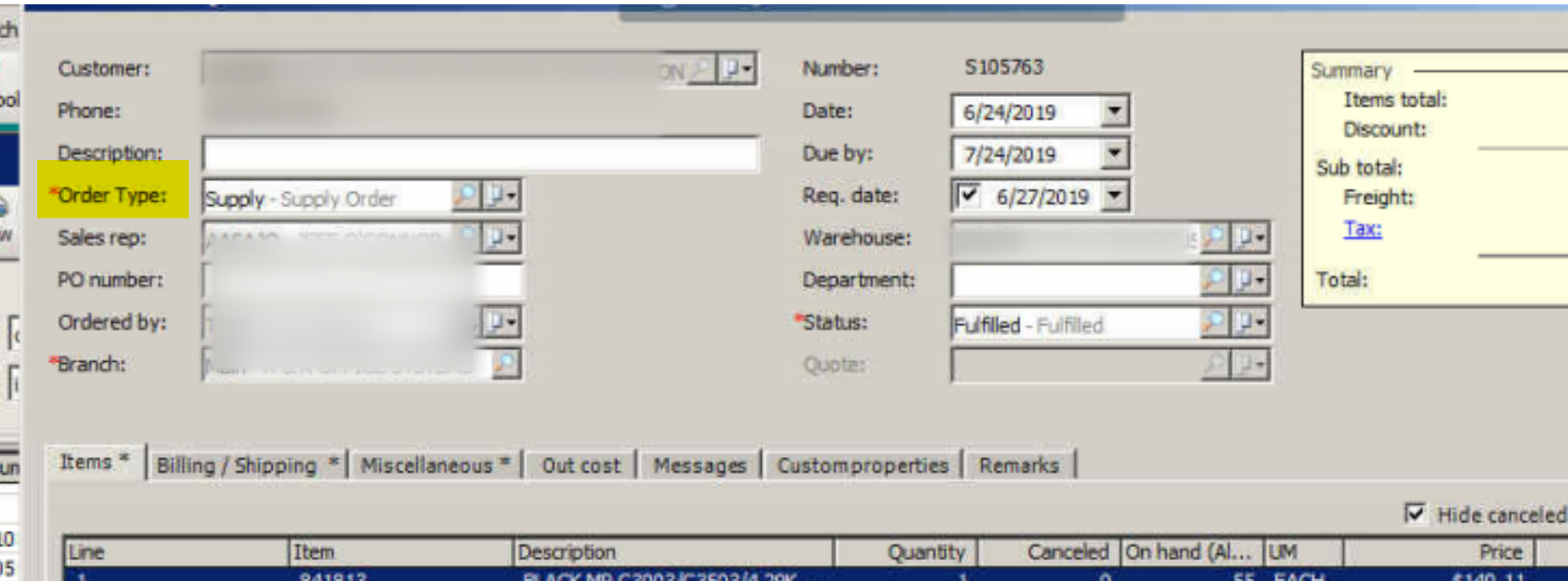Sort by the Line column header
This screenshot has height=581, width=1568.
coord(176,552)
